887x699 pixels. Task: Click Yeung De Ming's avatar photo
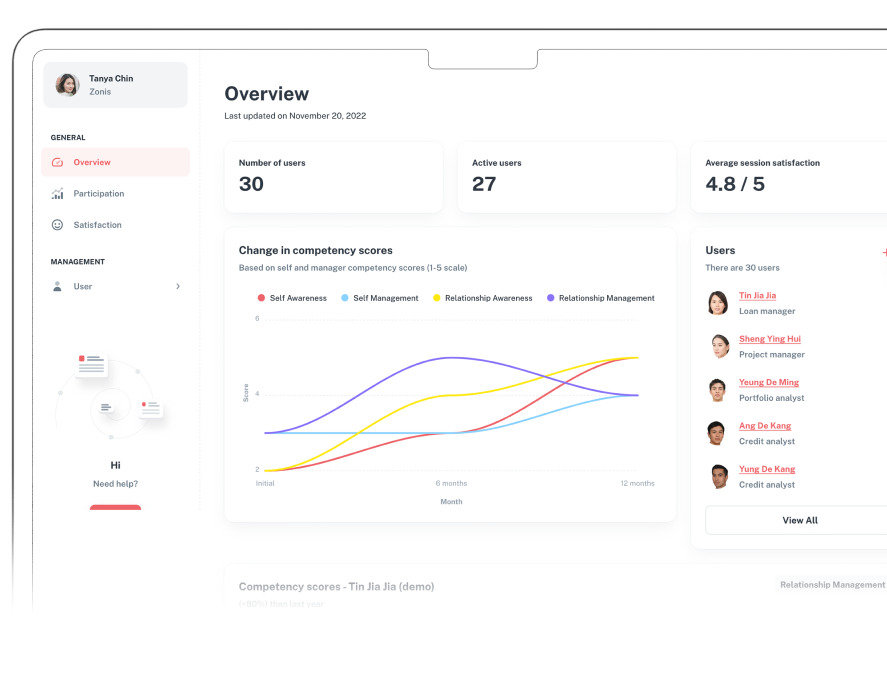(x=718, y=390)
